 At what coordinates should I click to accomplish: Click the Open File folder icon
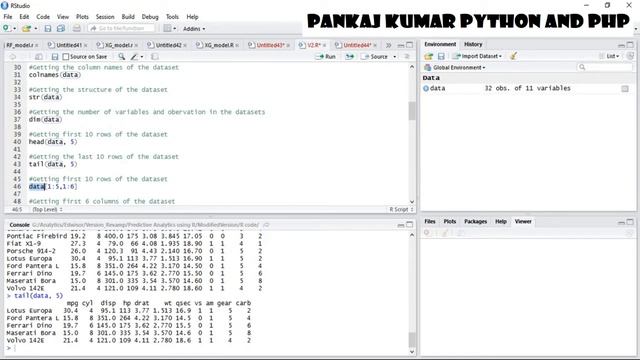tap(27, 29)
